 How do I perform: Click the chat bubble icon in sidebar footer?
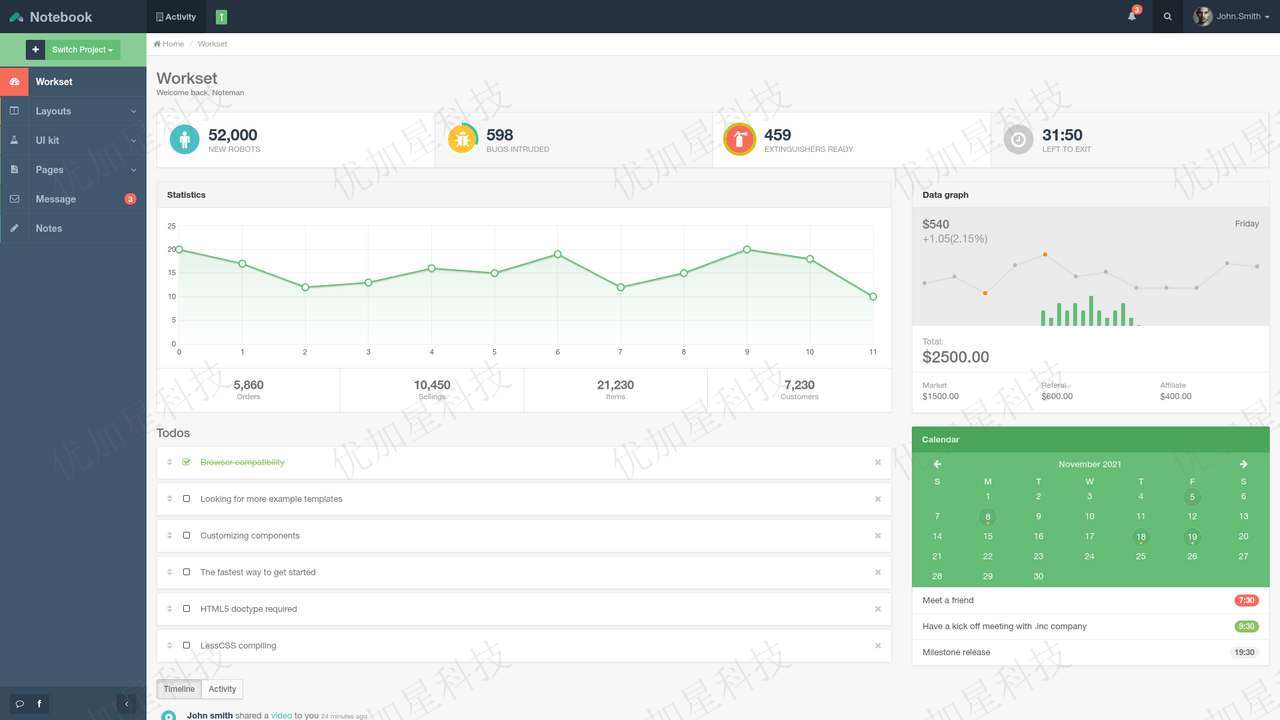(19, 704)
